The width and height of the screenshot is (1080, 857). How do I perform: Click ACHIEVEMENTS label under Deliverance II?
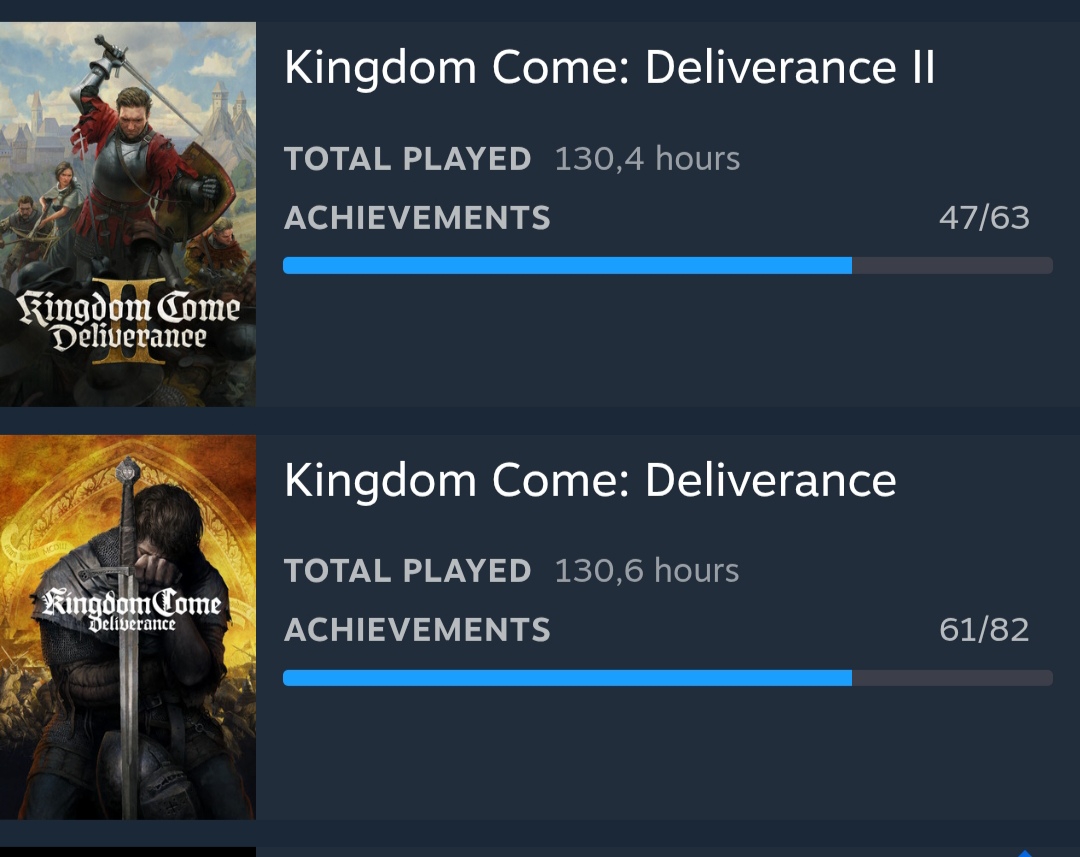pos(417,217)
